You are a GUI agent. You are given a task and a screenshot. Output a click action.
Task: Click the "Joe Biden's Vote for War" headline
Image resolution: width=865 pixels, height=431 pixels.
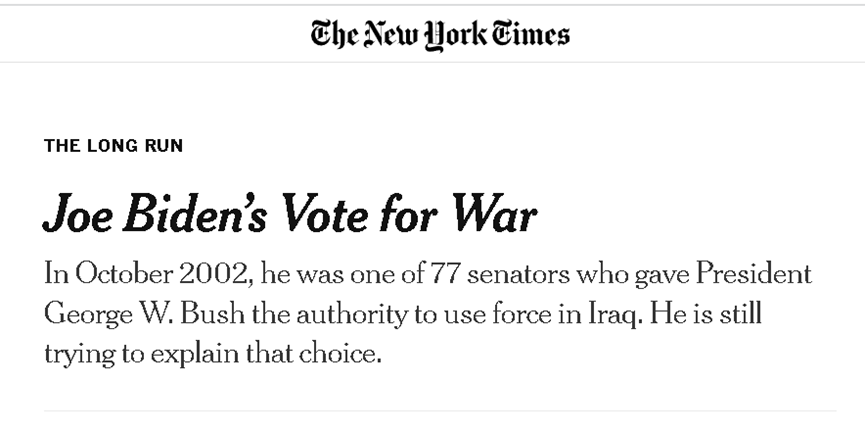(291, 214)
